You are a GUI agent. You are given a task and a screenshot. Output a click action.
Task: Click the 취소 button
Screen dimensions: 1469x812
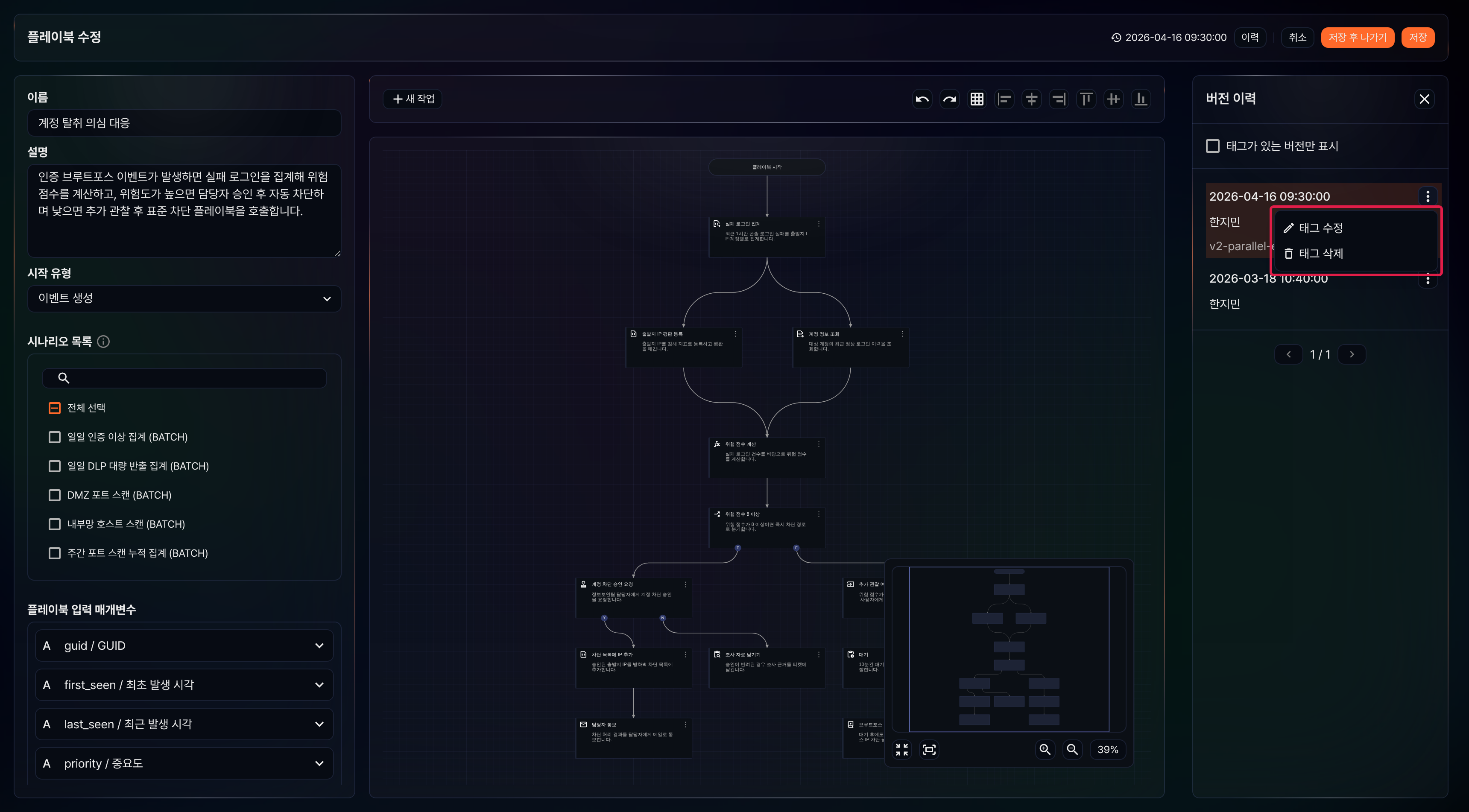[1297, 38]
